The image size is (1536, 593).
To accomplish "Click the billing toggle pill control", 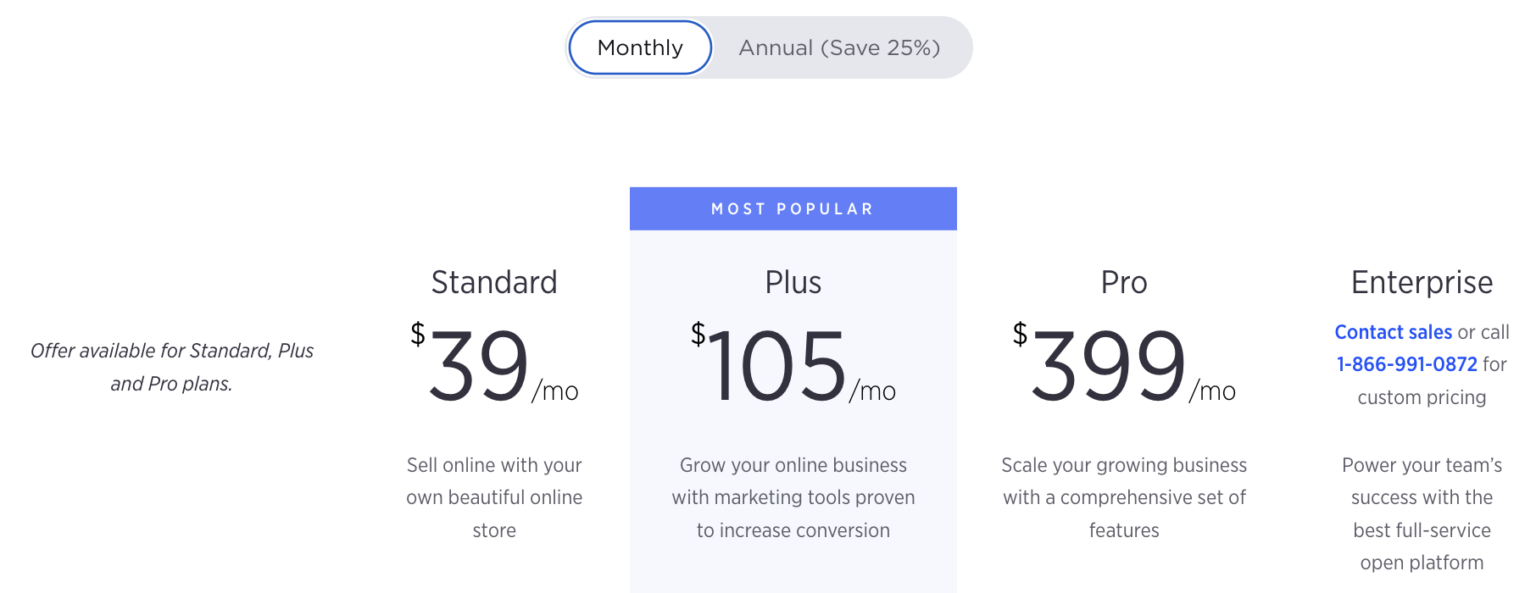I will point(768,47).
